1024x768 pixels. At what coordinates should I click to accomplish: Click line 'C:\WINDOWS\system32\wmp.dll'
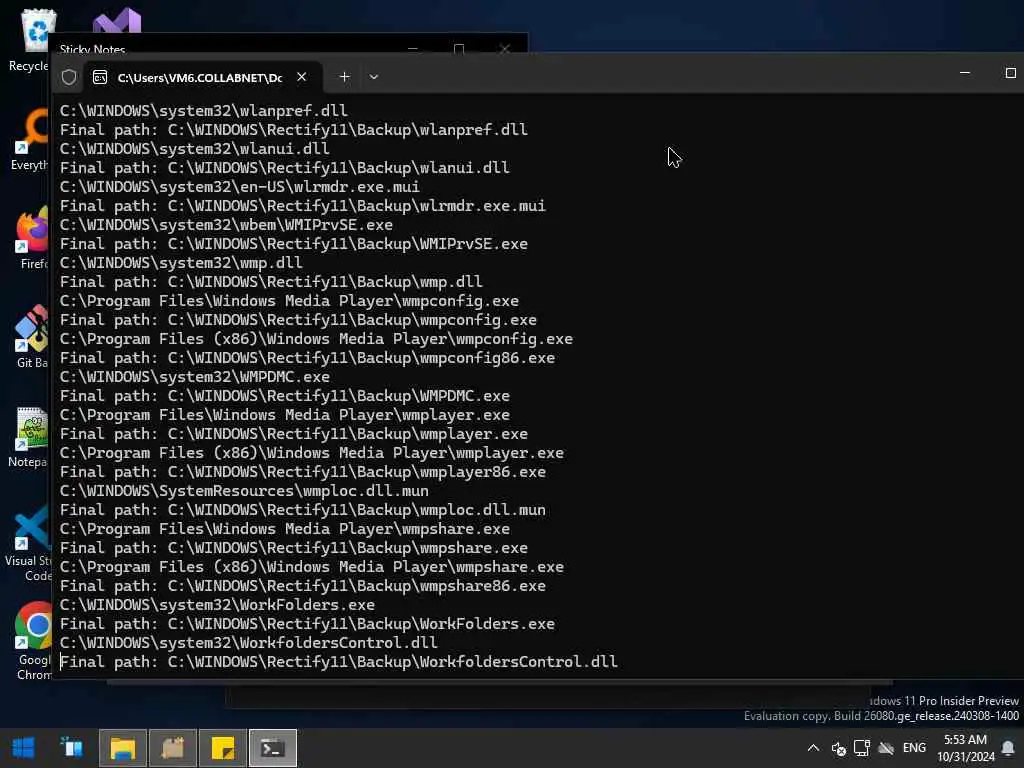tap(181, 263)
